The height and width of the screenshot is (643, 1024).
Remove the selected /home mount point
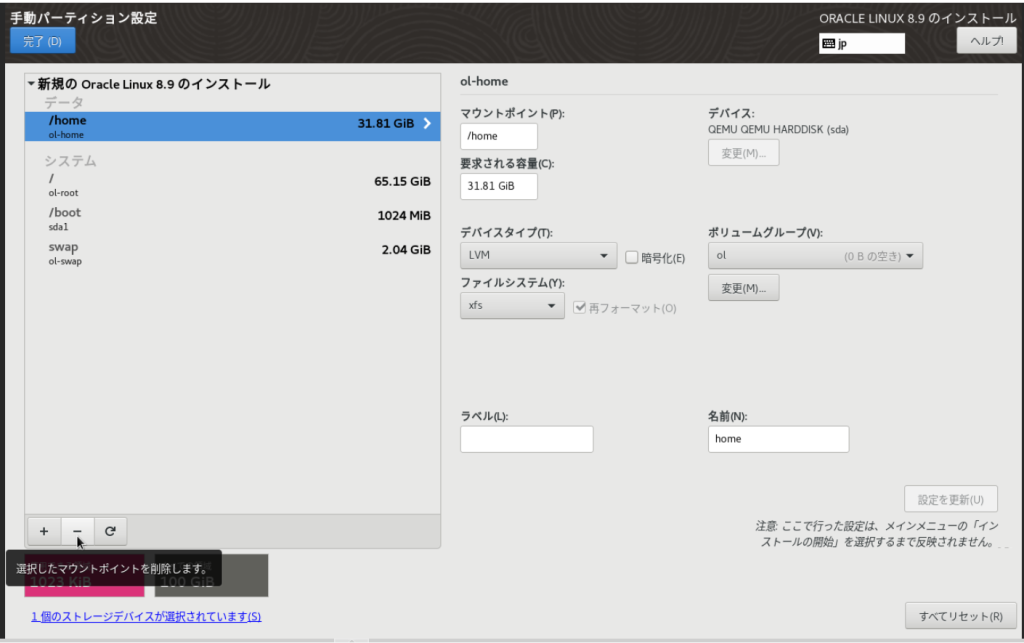pyautogui.click(x=77, y=531)
